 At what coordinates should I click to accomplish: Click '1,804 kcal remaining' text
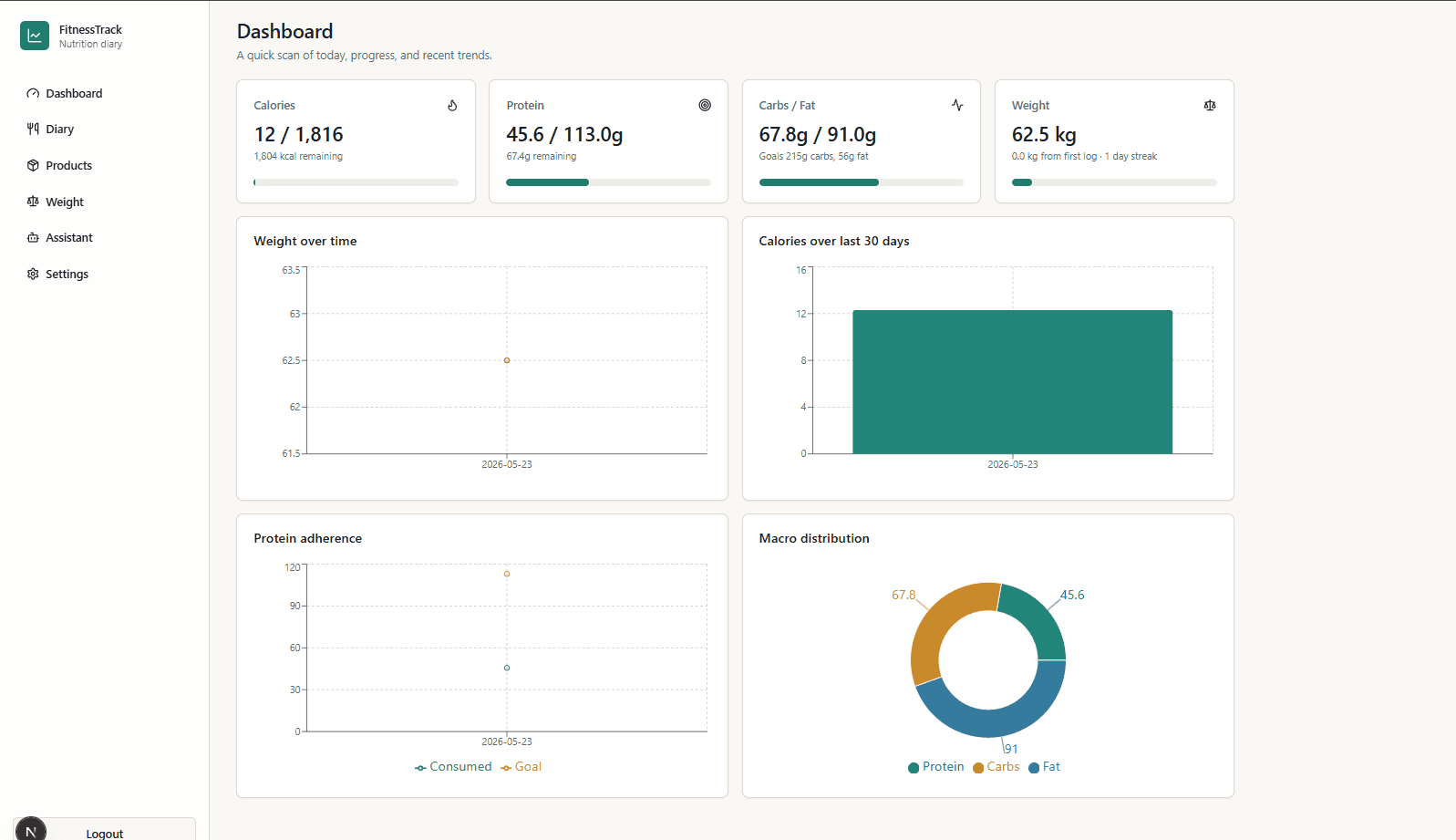pyautogui.click(x=298, y=157)
